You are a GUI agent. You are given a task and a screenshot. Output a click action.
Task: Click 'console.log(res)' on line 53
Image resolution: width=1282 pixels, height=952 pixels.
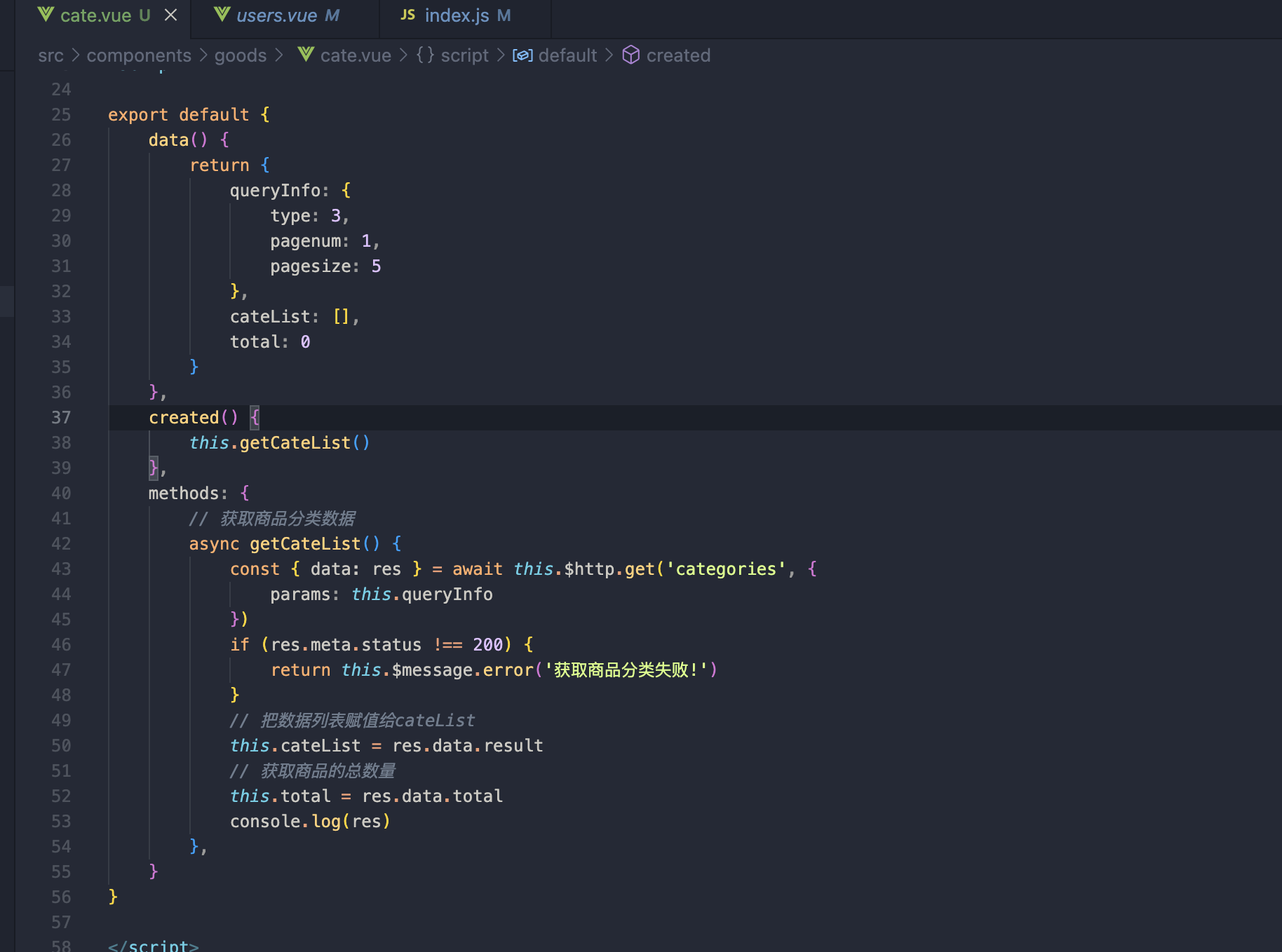click(x=310, y=822)
